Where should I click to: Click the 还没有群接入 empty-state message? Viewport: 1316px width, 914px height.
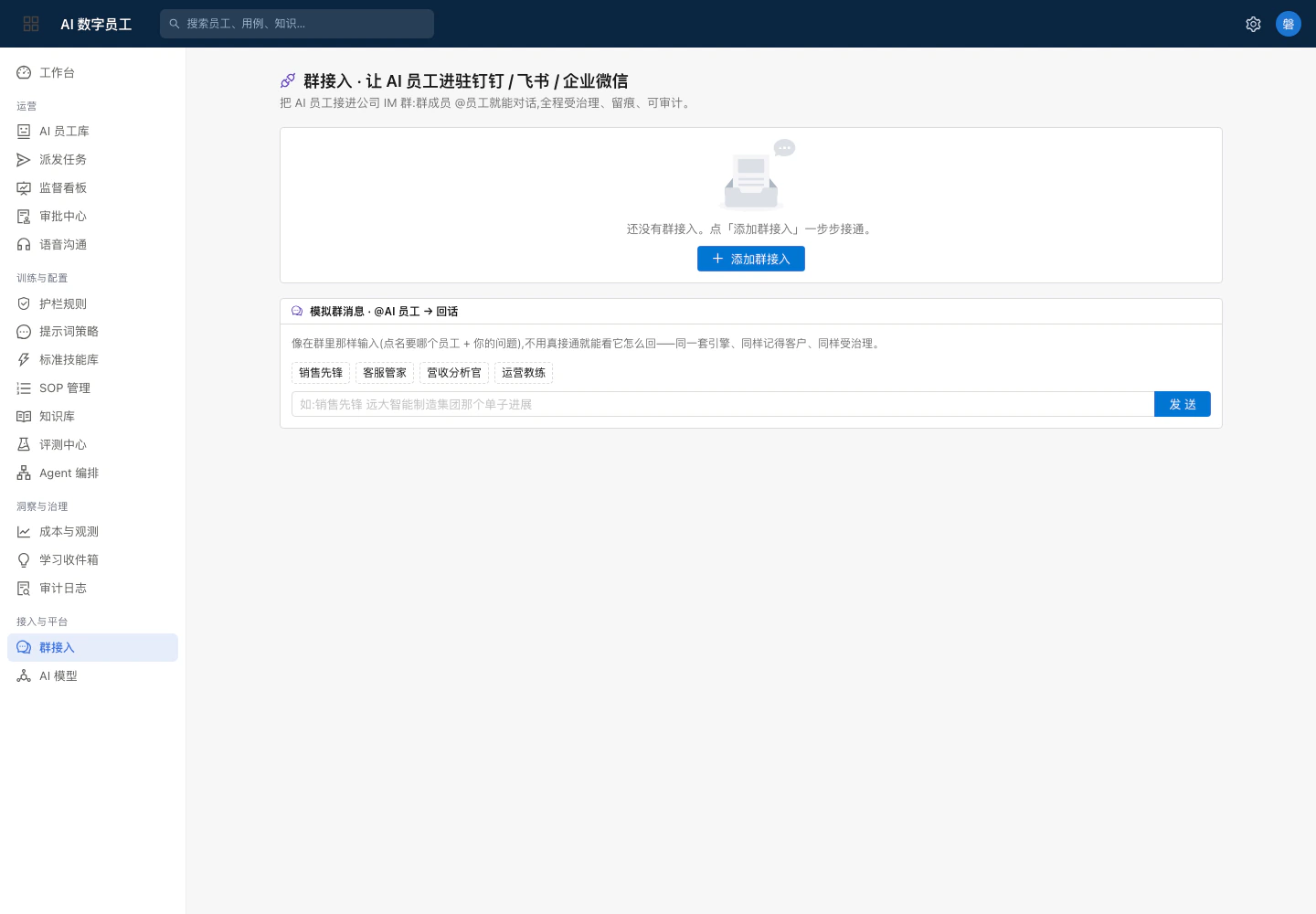click(x=751, y=229)
